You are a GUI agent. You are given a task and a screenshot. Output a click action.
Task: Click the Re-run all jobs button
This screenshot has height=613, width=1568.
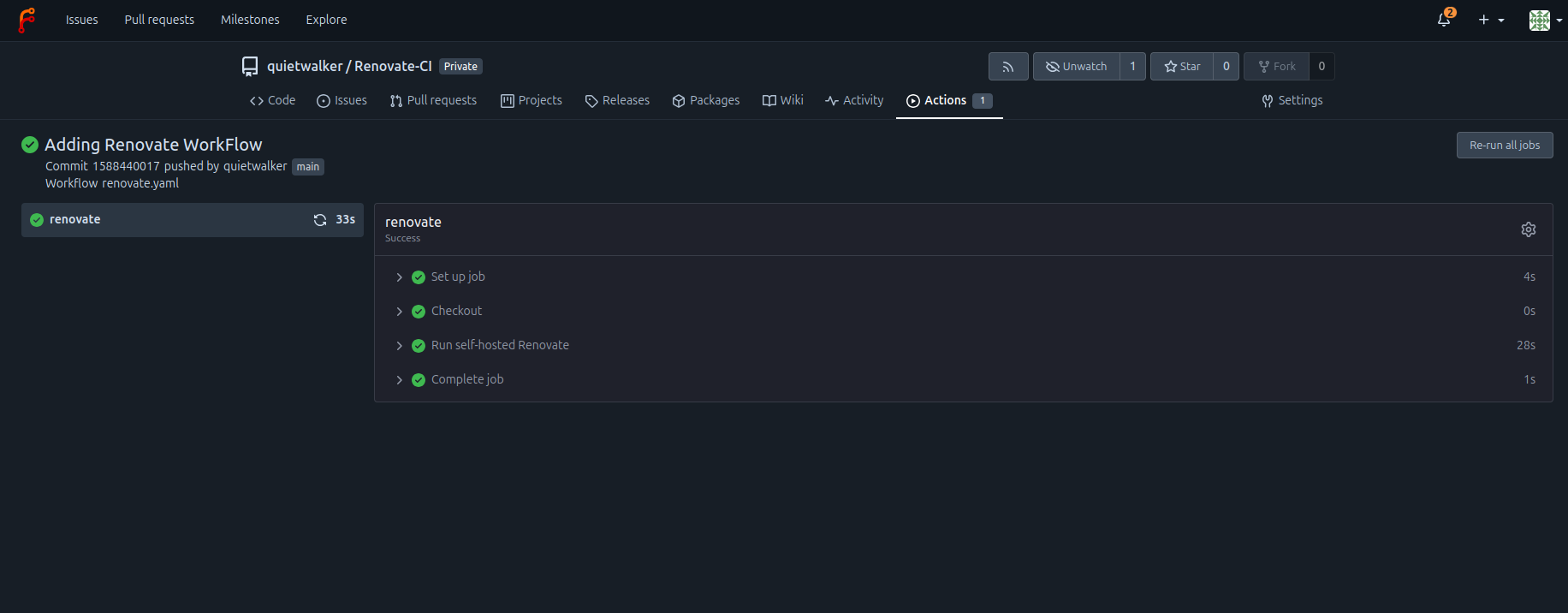click(1504, 145)
